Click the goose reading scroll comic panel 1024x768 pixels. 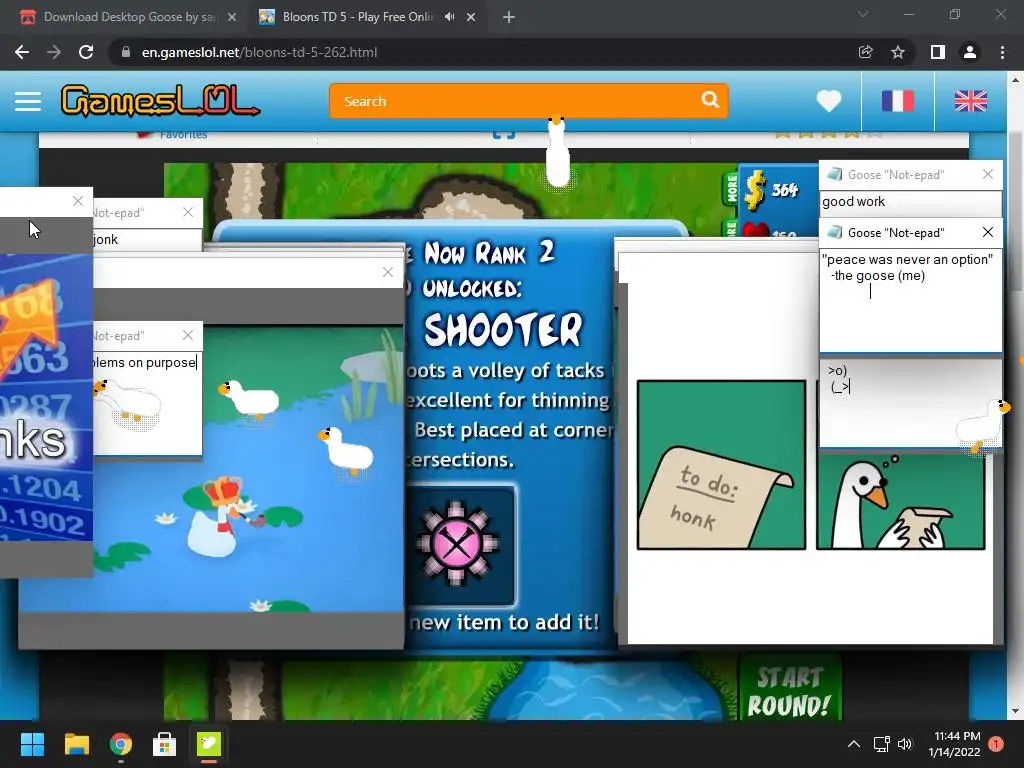[901, 502]
